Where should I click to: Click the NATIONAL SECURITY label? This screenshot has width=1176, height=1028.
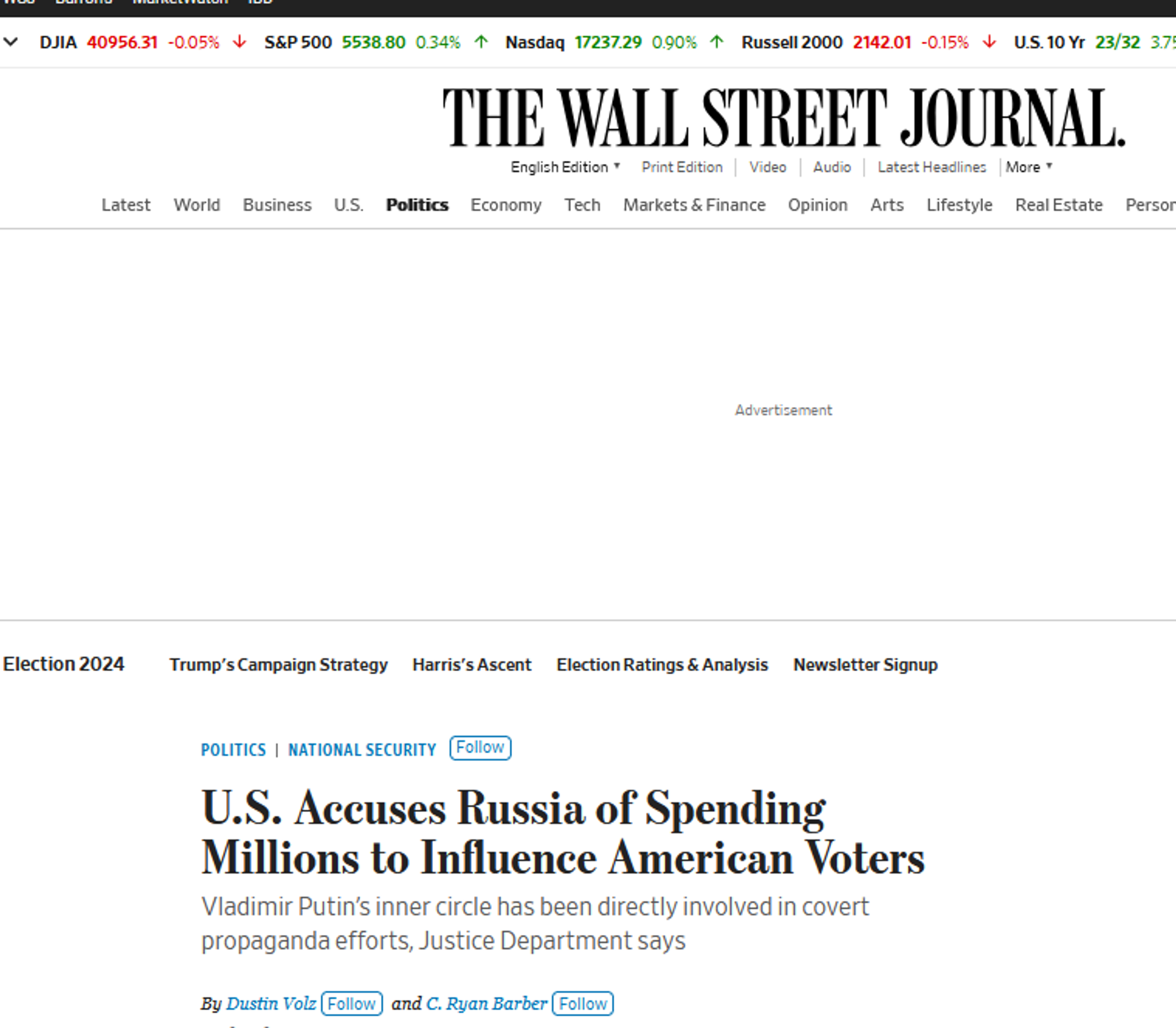[x=362, y=749]
